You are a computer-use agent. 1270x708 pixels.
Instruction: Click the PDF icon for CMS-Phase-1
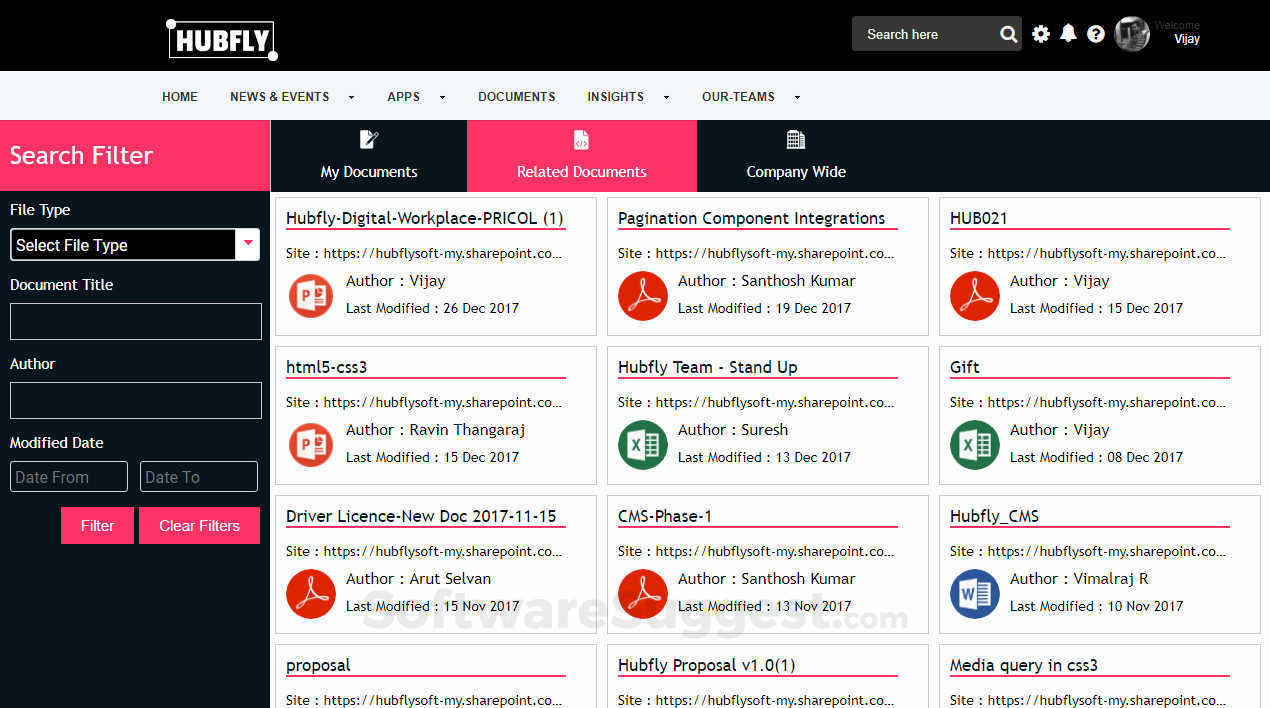click(x=642, y=594)
